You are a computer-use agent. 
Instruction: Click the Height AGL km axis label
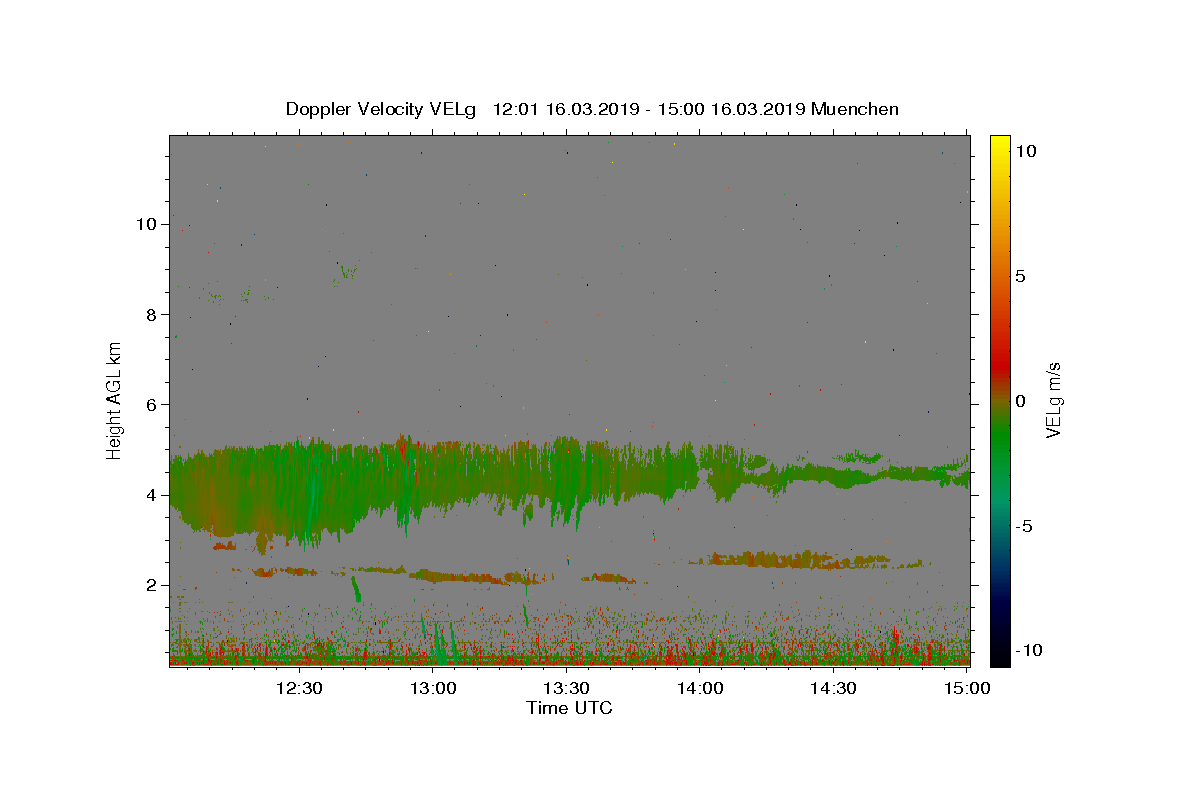click(115, 401)
